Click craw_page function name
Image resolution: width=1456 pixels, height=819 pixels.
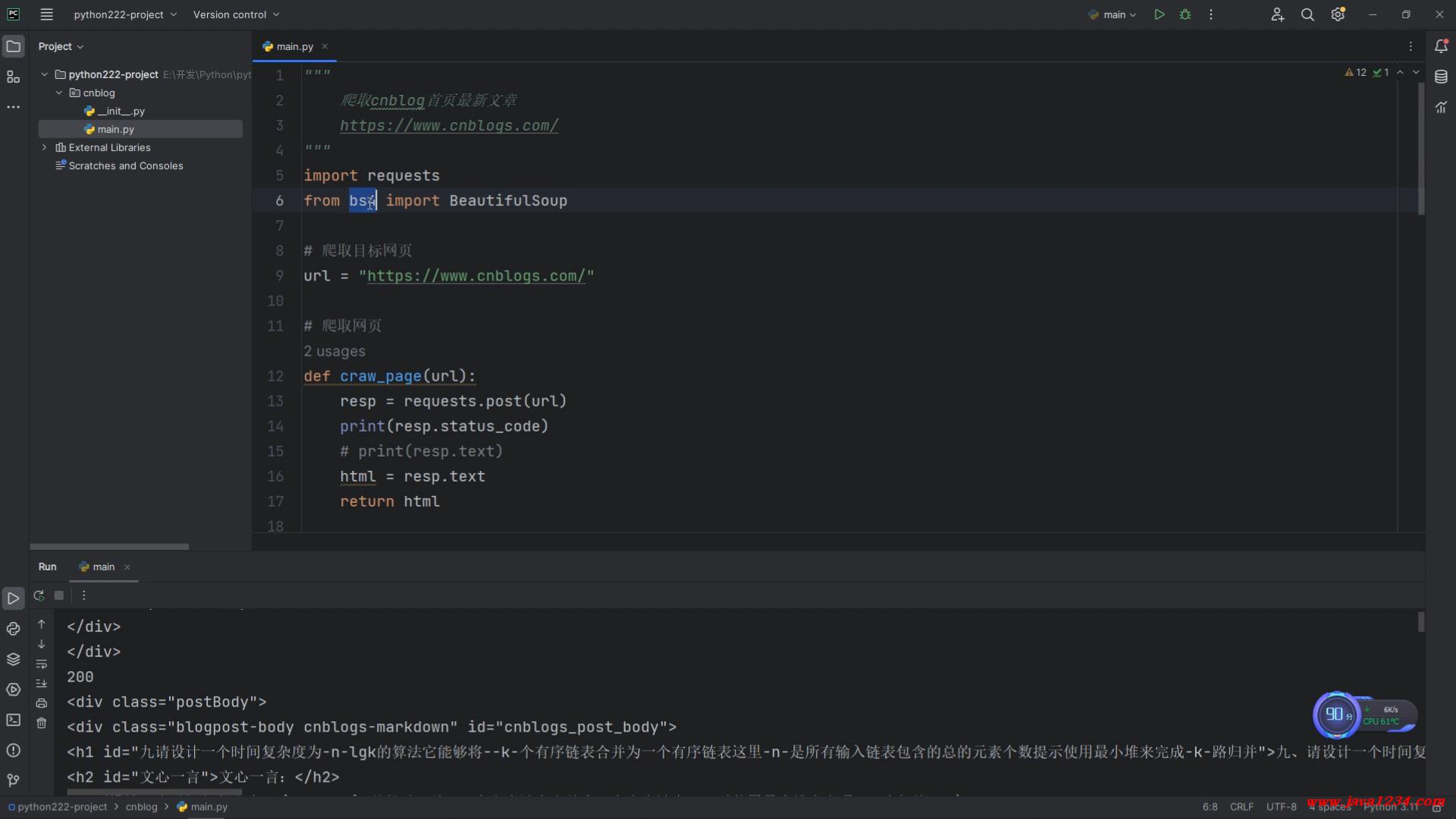pos(380,376)
